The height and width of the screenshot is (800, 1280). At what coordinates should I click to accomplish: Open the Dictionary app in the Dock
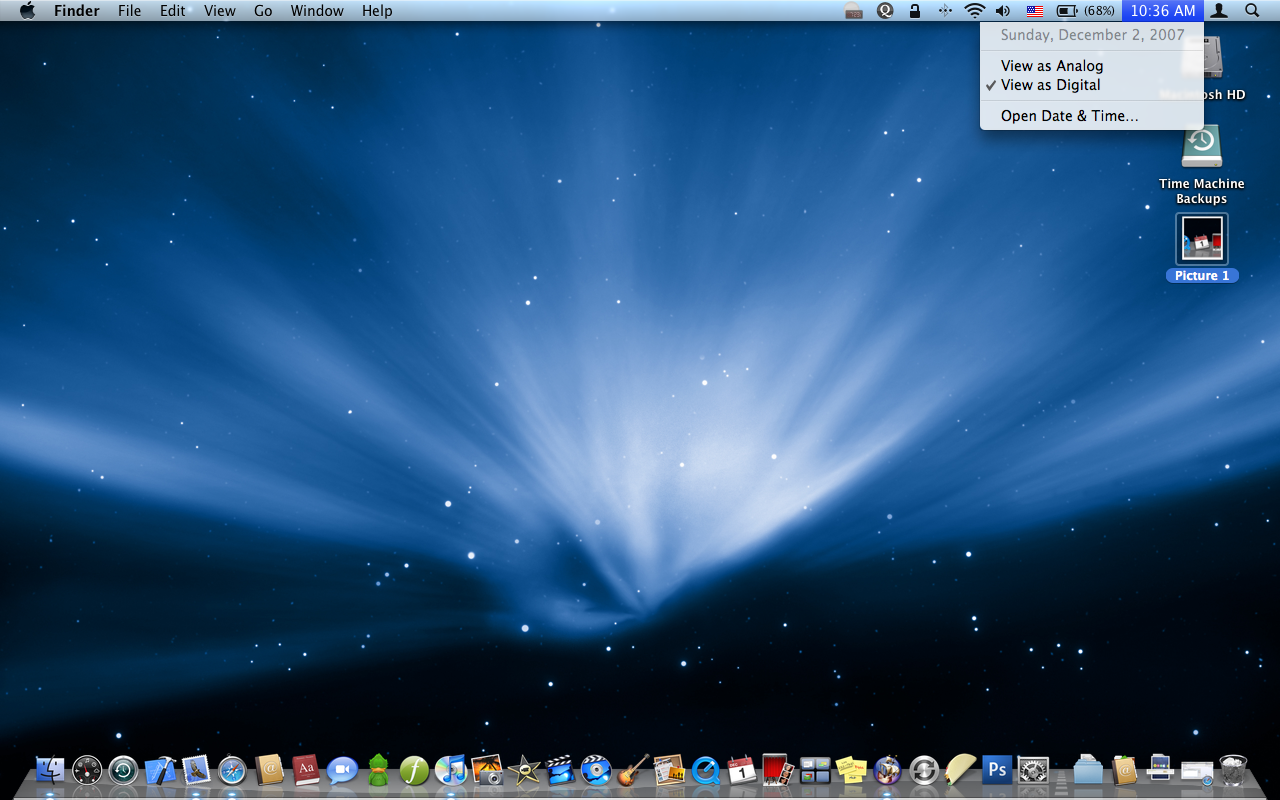pos(306,770)
